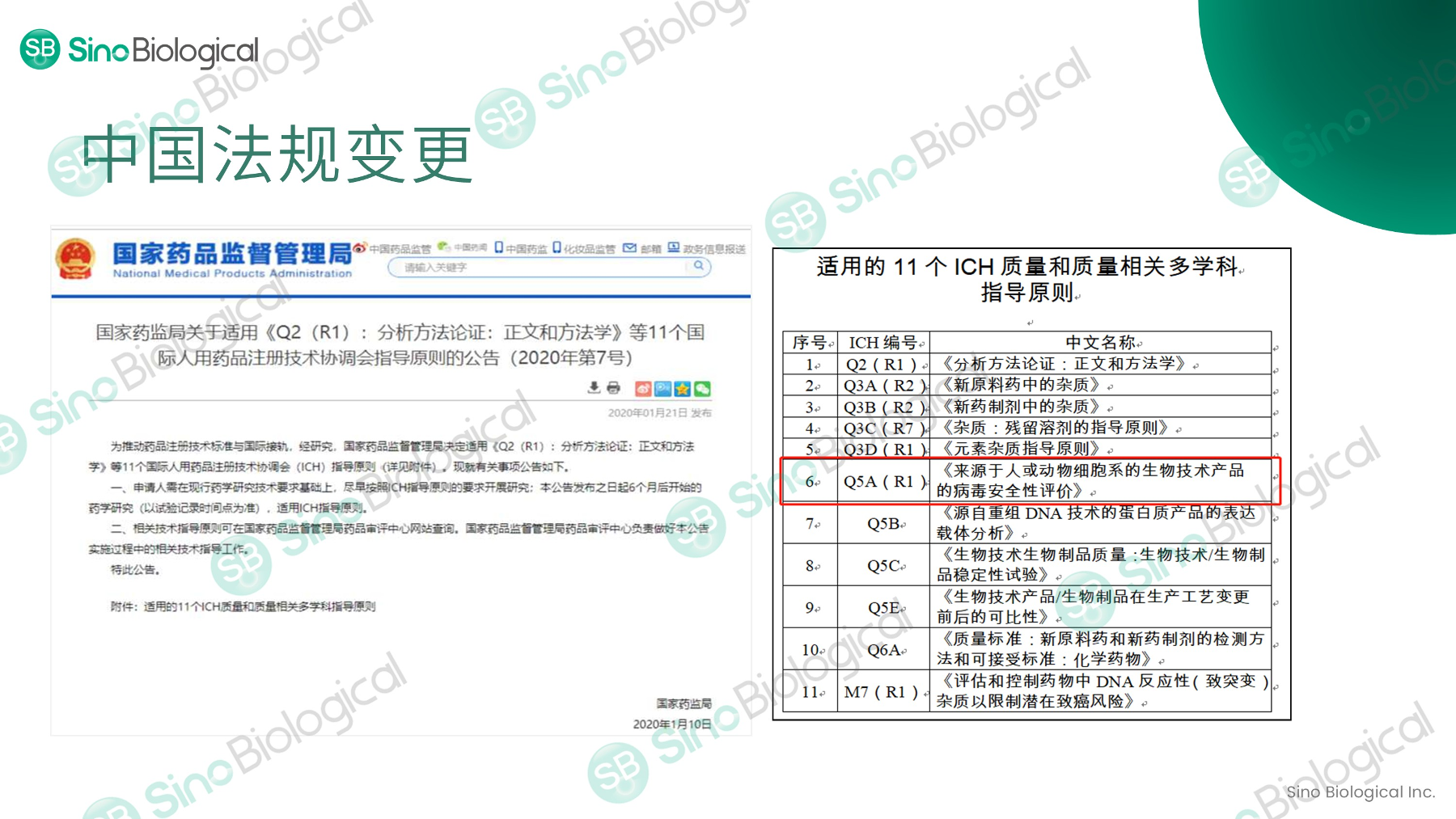Viewport: 1456px width, 819px height.
Task: Click the slide title 中国法规变更
Action: click(277, 154)
